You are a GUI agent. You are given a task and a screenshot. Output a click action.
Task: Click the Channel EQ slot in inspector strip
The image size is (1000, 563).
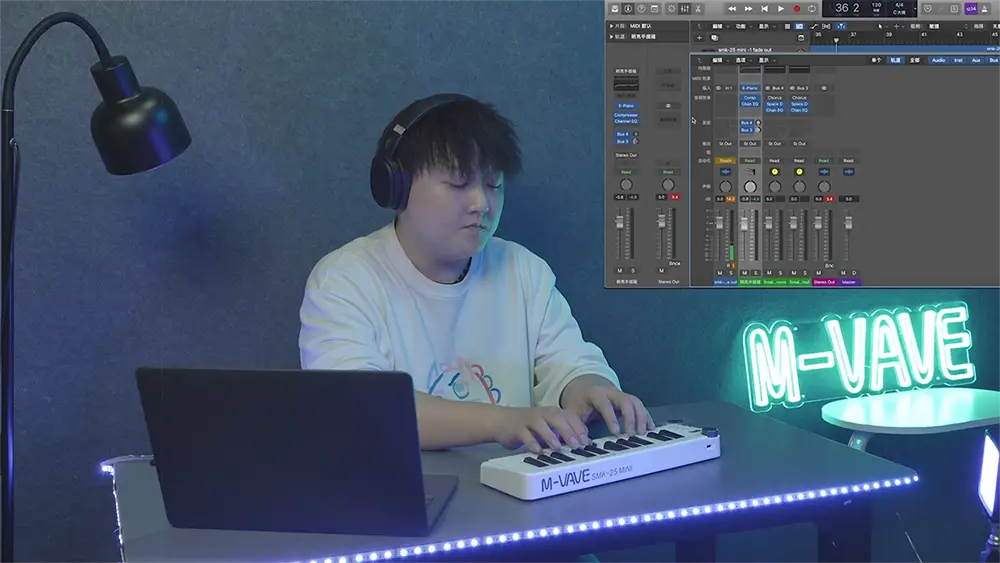(626, 121)
